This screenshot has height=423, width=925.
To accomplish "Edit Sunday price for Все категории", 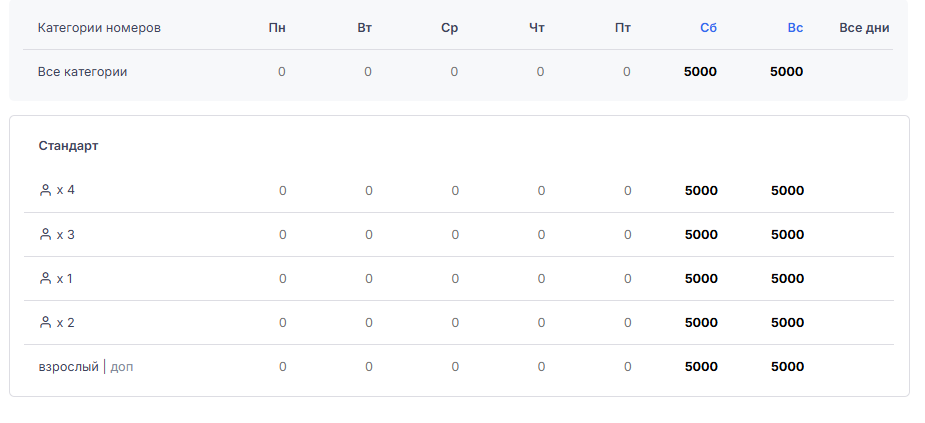I will point(786,71).
